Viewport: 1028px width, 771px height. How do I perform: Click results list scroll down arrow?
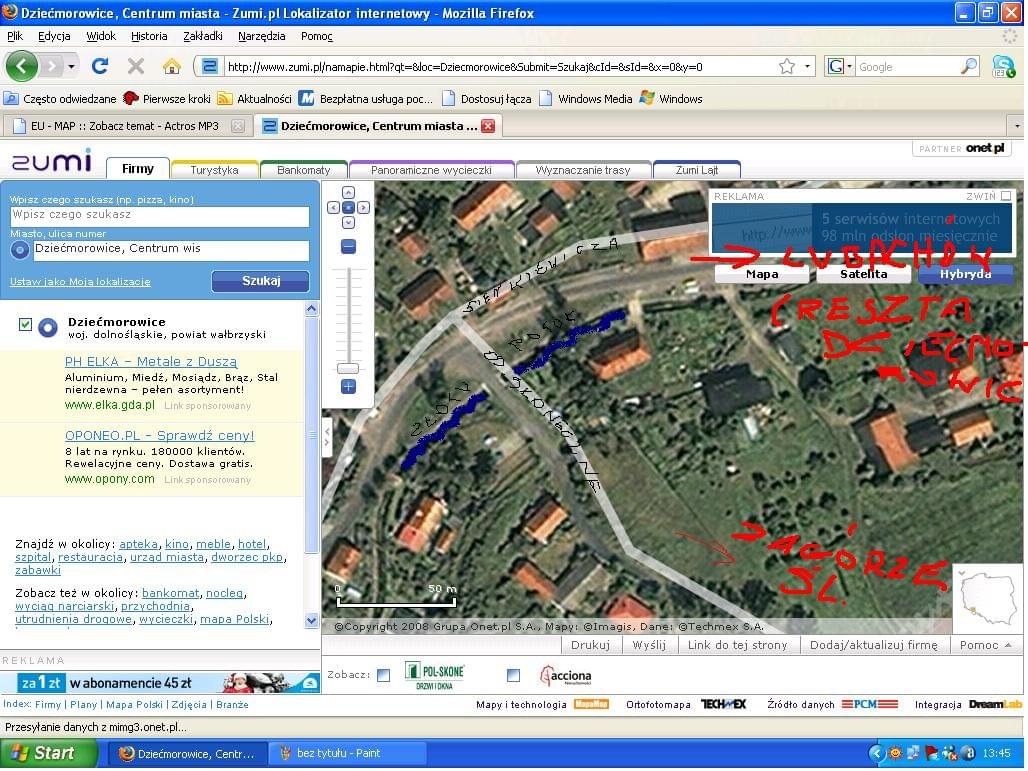tap(312, 620)
